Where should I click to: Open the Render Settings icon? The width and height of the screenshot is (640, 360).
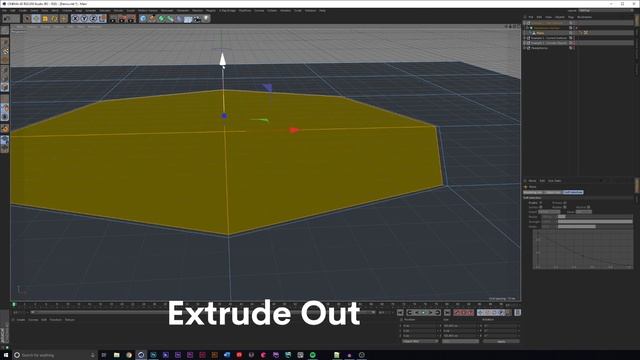131,19
